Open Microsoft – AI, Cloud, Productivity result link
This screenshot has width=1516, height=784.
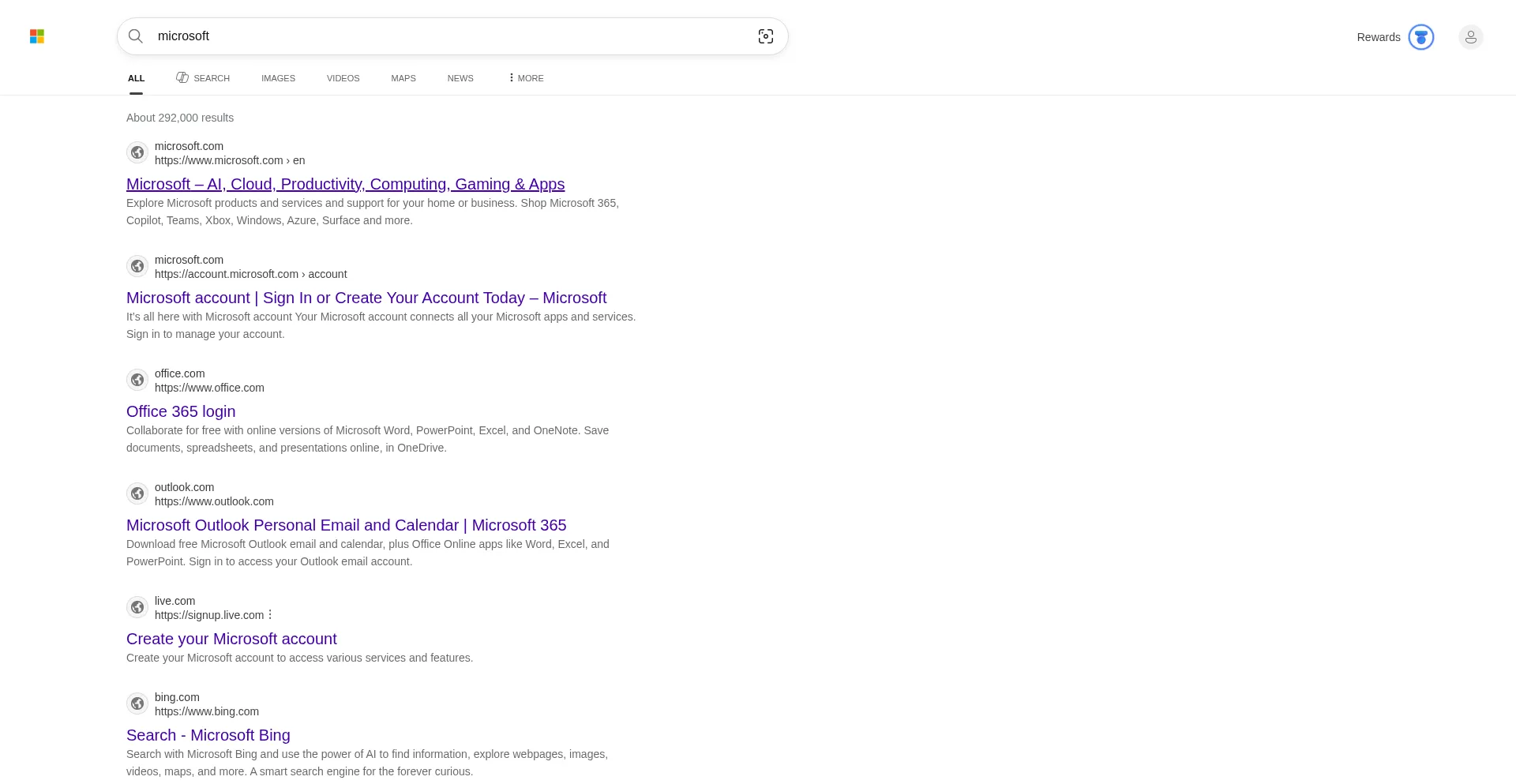[x=346, y=184]
